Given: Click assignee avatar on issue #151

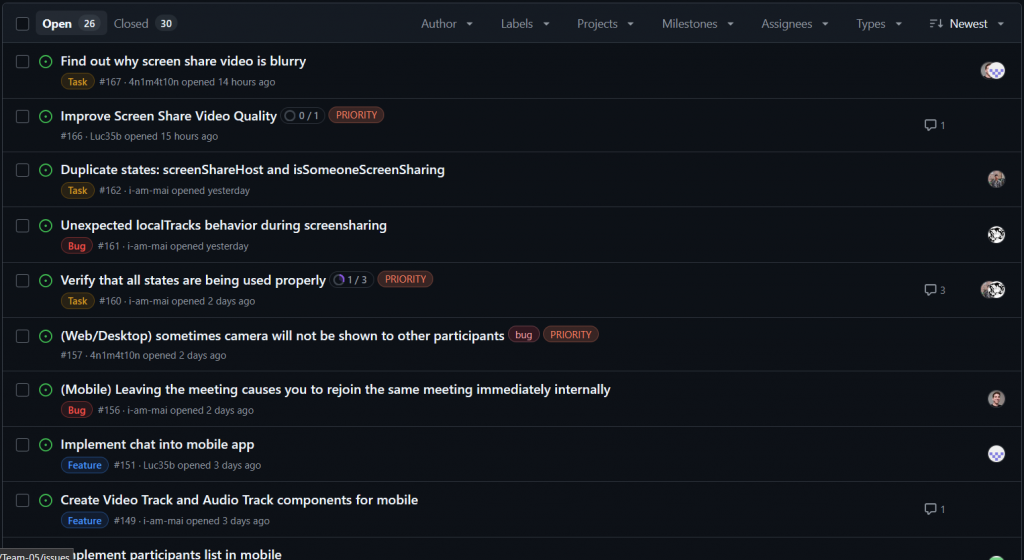Looking at the screenshot, I should (x=996, y=454).
